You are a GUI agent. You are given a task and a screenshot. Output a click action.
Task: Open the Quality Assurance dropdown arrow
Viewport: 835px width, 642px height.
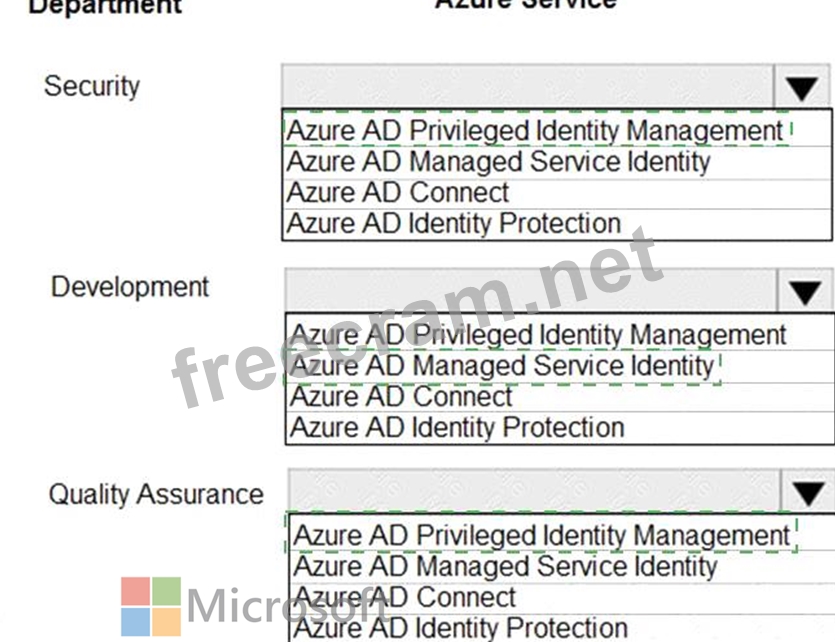pyautogui.click(x=807, y=493)
